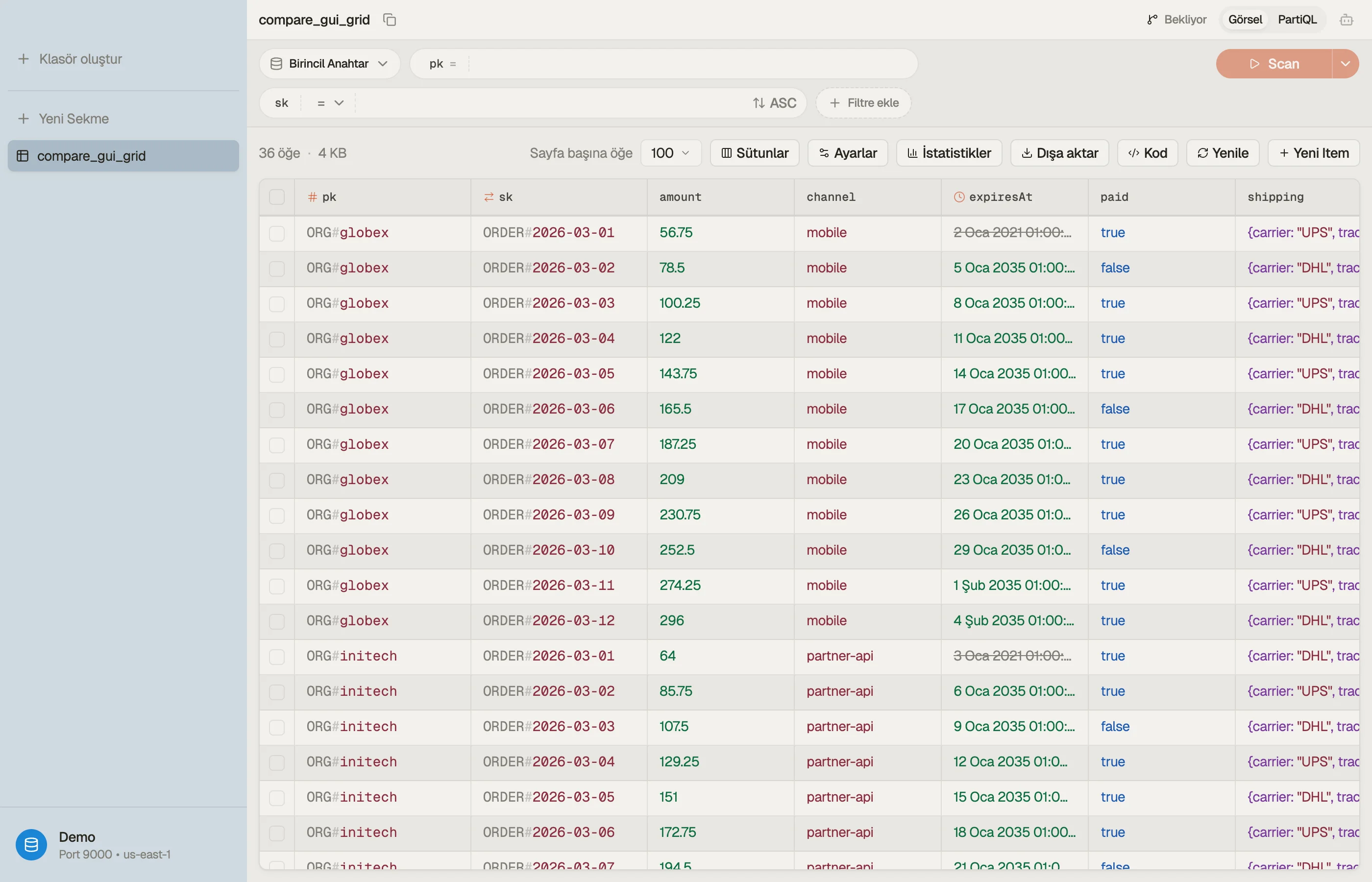
Task: Open the Kod code view
Action: pyautogui.click(x=1148, y=153)
